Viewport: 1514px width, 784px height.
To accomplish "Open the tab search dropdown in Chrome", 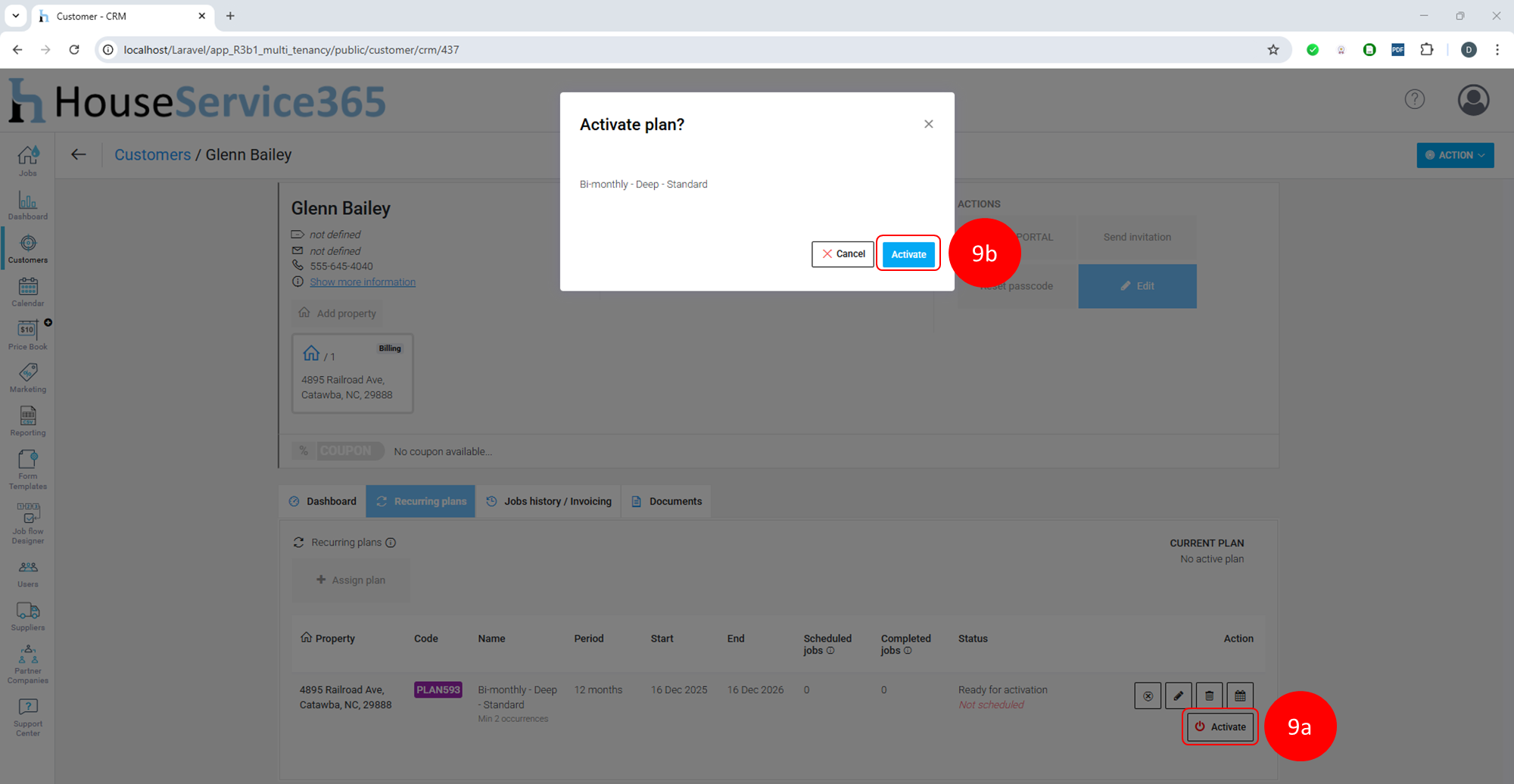I will point(15,16).
